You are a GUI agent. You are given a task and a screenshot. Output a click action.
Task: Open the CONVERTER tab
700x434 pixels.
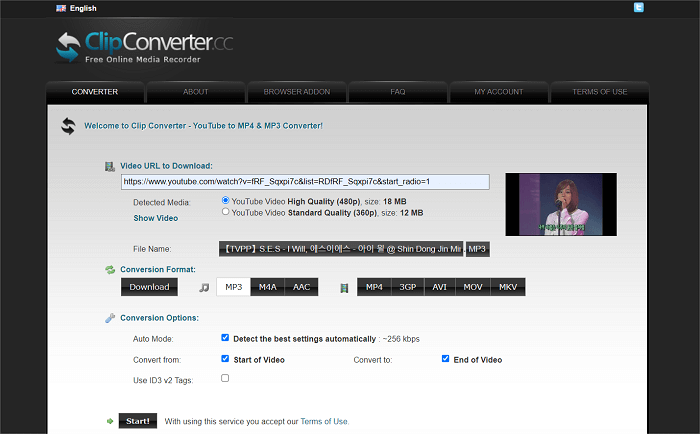click(x=95, y=92)
